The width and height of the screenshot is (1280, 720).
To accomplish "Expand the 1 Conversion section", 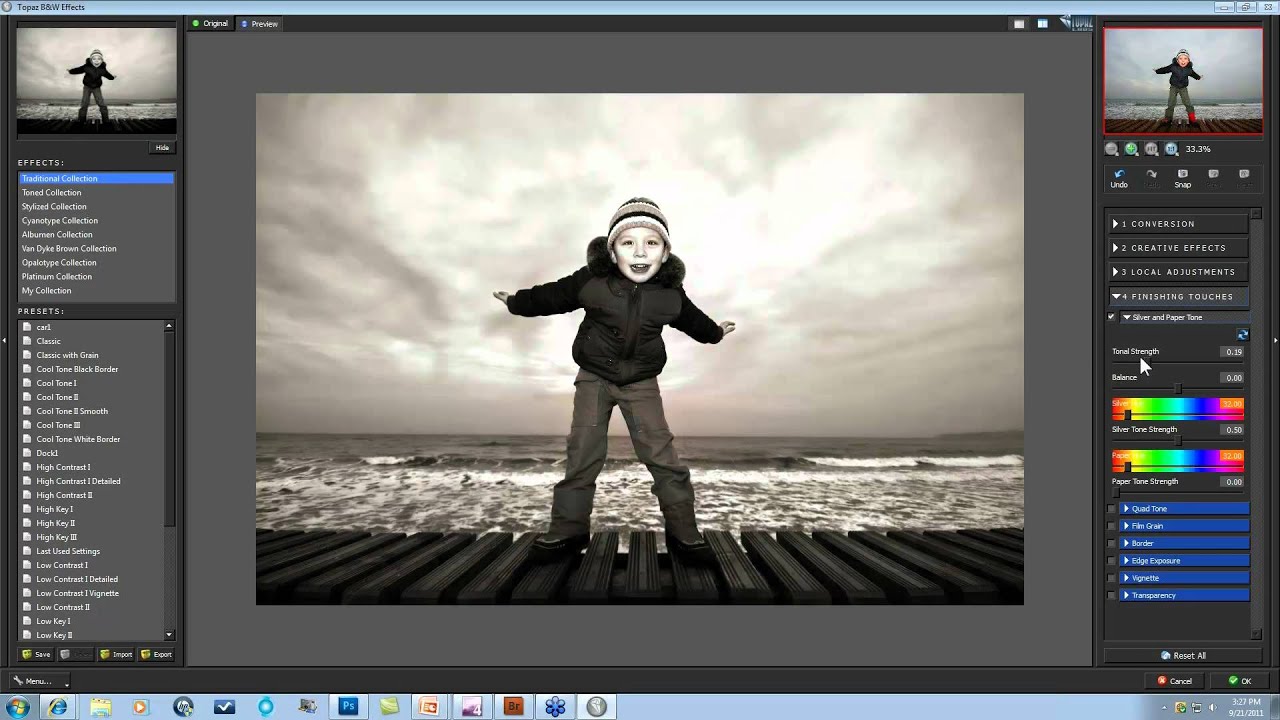I will coord(1179,224).
